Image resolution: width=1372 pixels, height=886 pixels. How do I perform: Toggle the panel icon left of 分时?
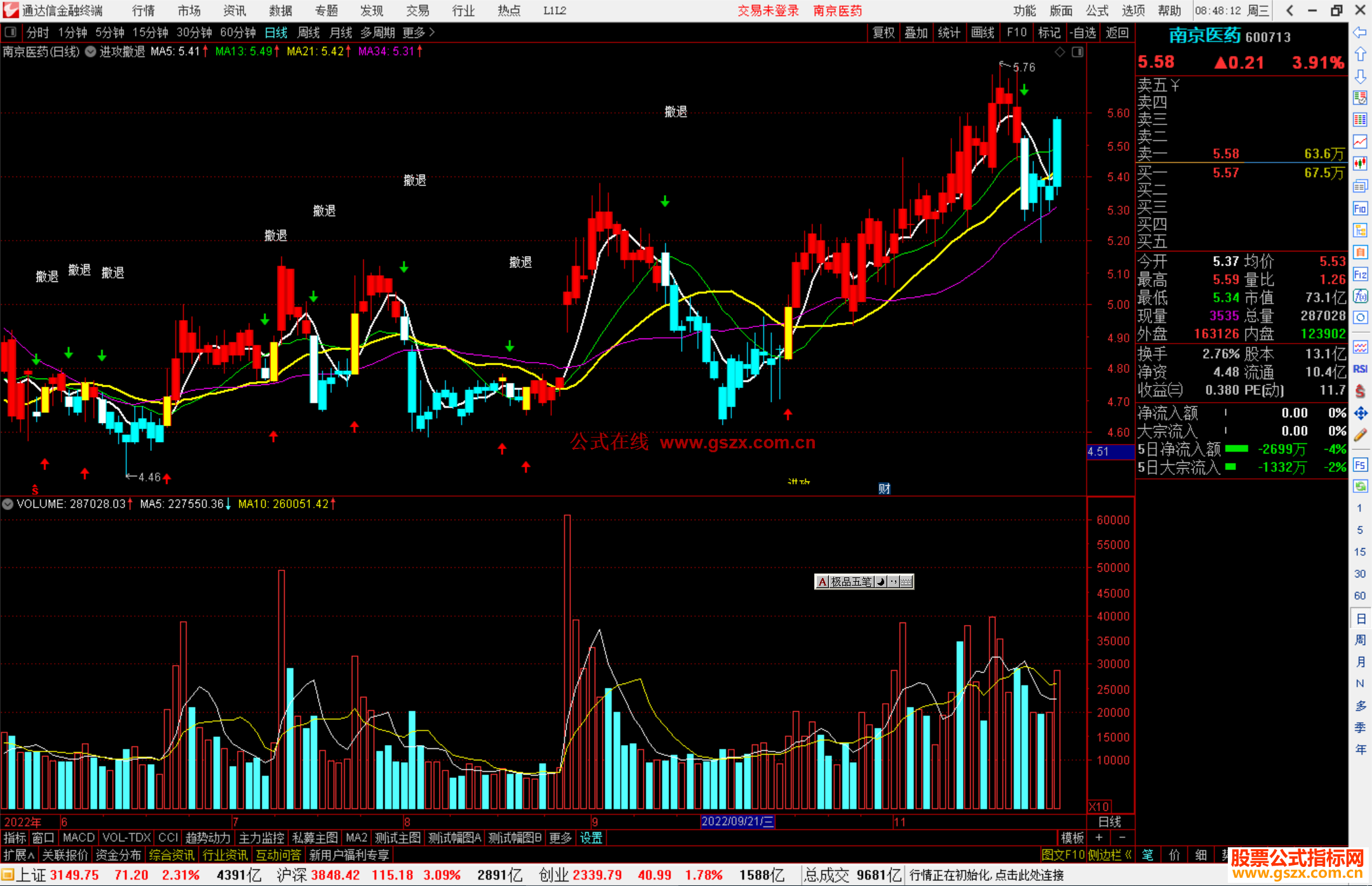10,32
